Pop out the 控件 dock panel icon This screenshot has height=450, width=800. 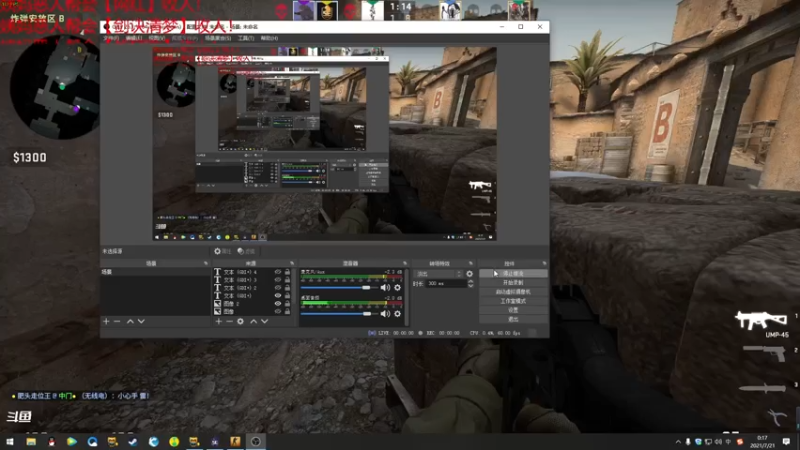[x=544, y=263]
